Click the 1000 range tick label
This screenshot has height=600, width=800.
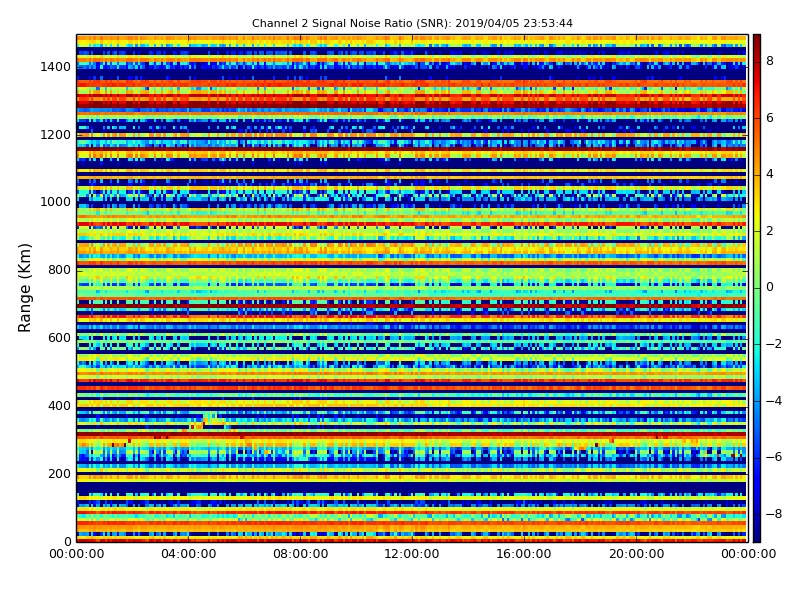click(x=56, y=202)
